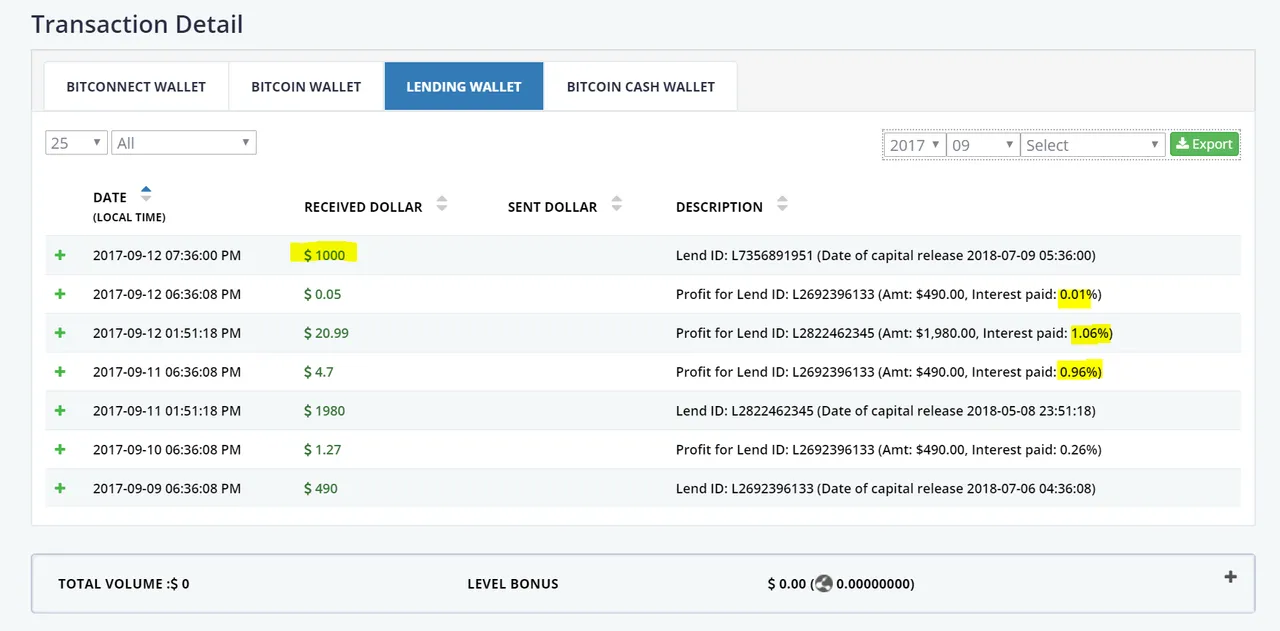Click the Lend ID L2692396133 capital release description
Screen dimensions: 1280x631
(886, 489)
